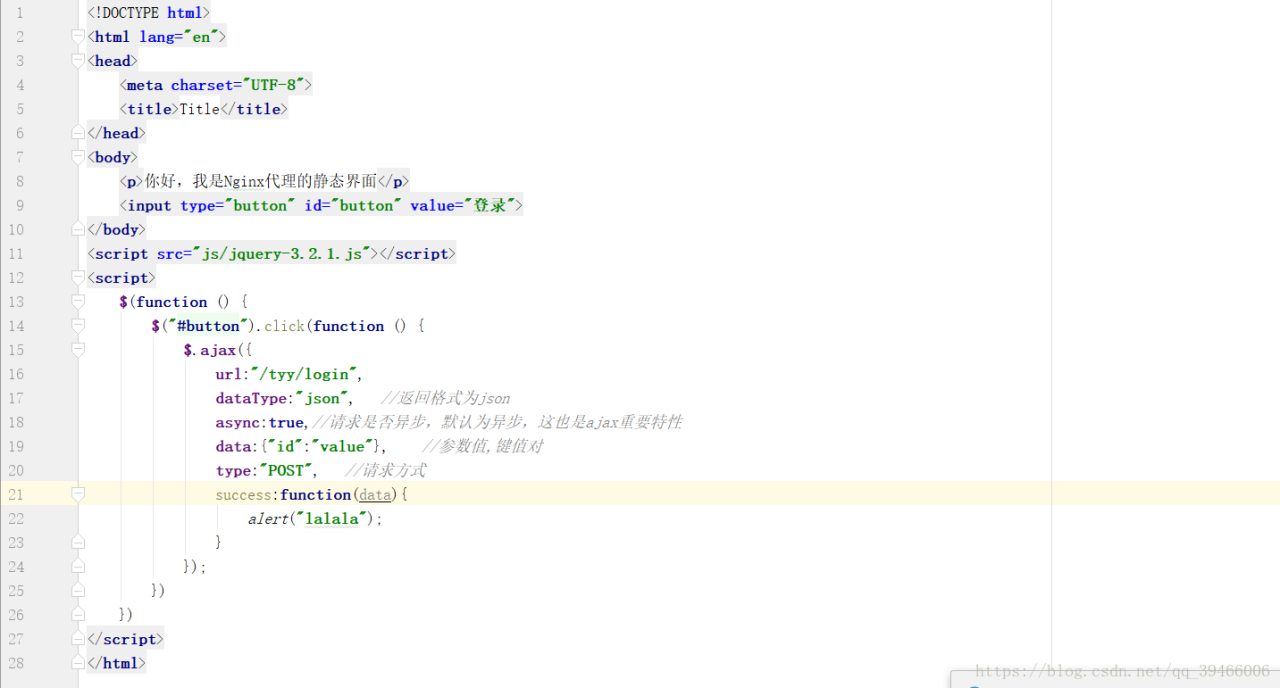This screenshot has width=1280, height=688.
Task: Click line number 21 in the gutter
Action: point(16,494)
